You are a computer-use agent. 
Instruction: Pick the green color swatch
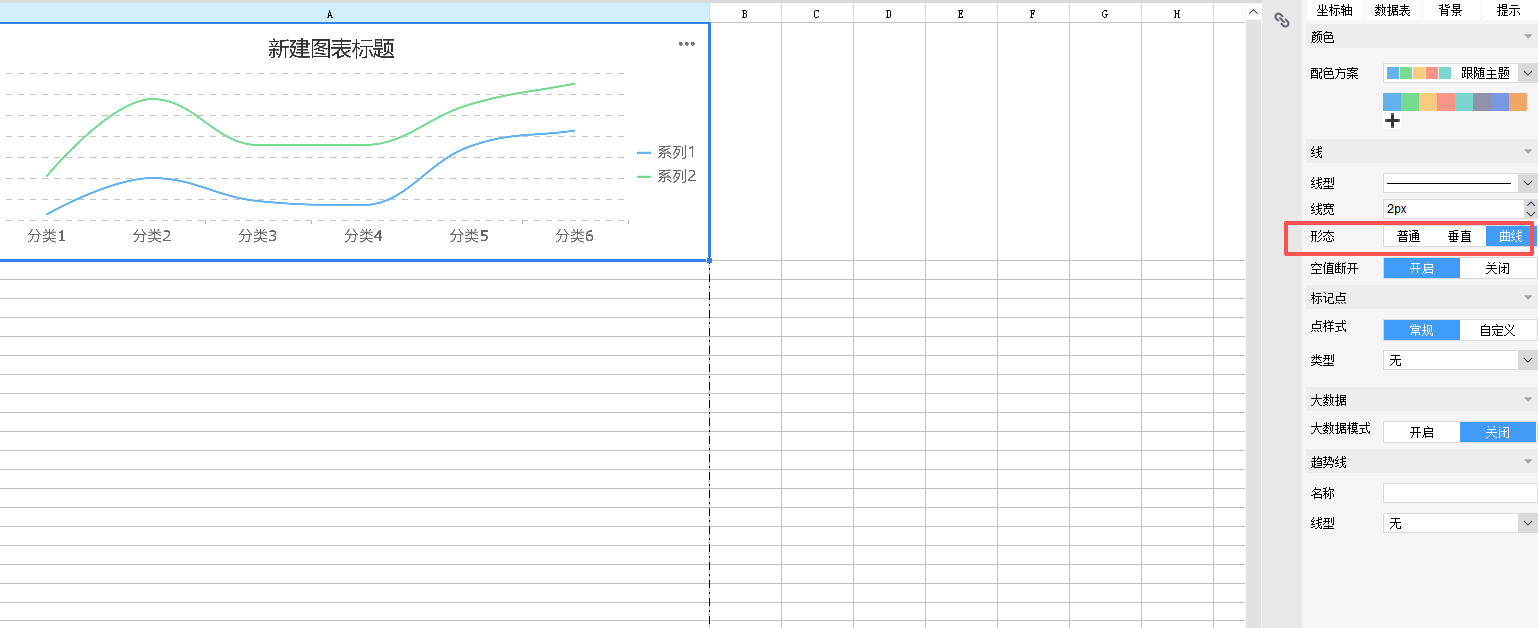tap(1410, 102)
